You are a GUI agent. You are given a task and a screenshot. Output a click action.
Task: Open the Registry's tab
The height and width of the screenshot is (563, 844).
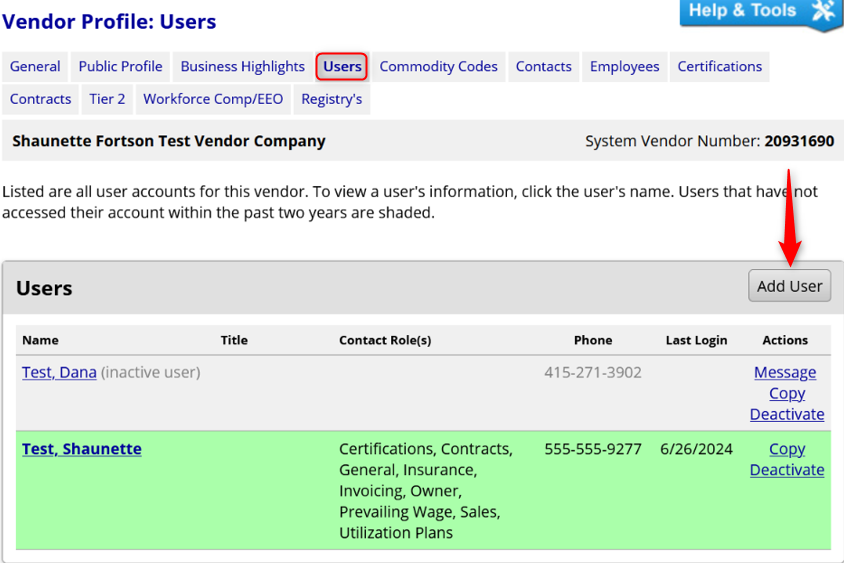[331, 99]
